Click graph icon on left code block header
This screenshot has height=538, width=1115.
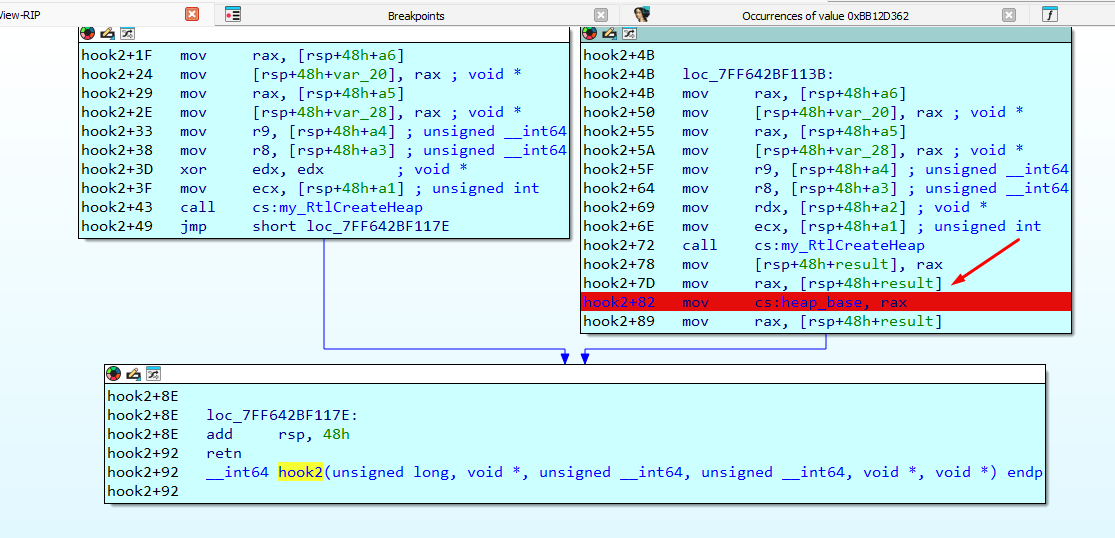coord(127,33)
